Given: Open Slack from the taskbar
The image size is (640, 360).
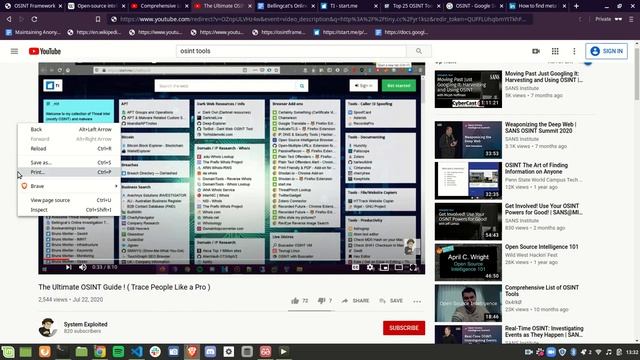Looking at the screenshot, I should pos(155,352).
